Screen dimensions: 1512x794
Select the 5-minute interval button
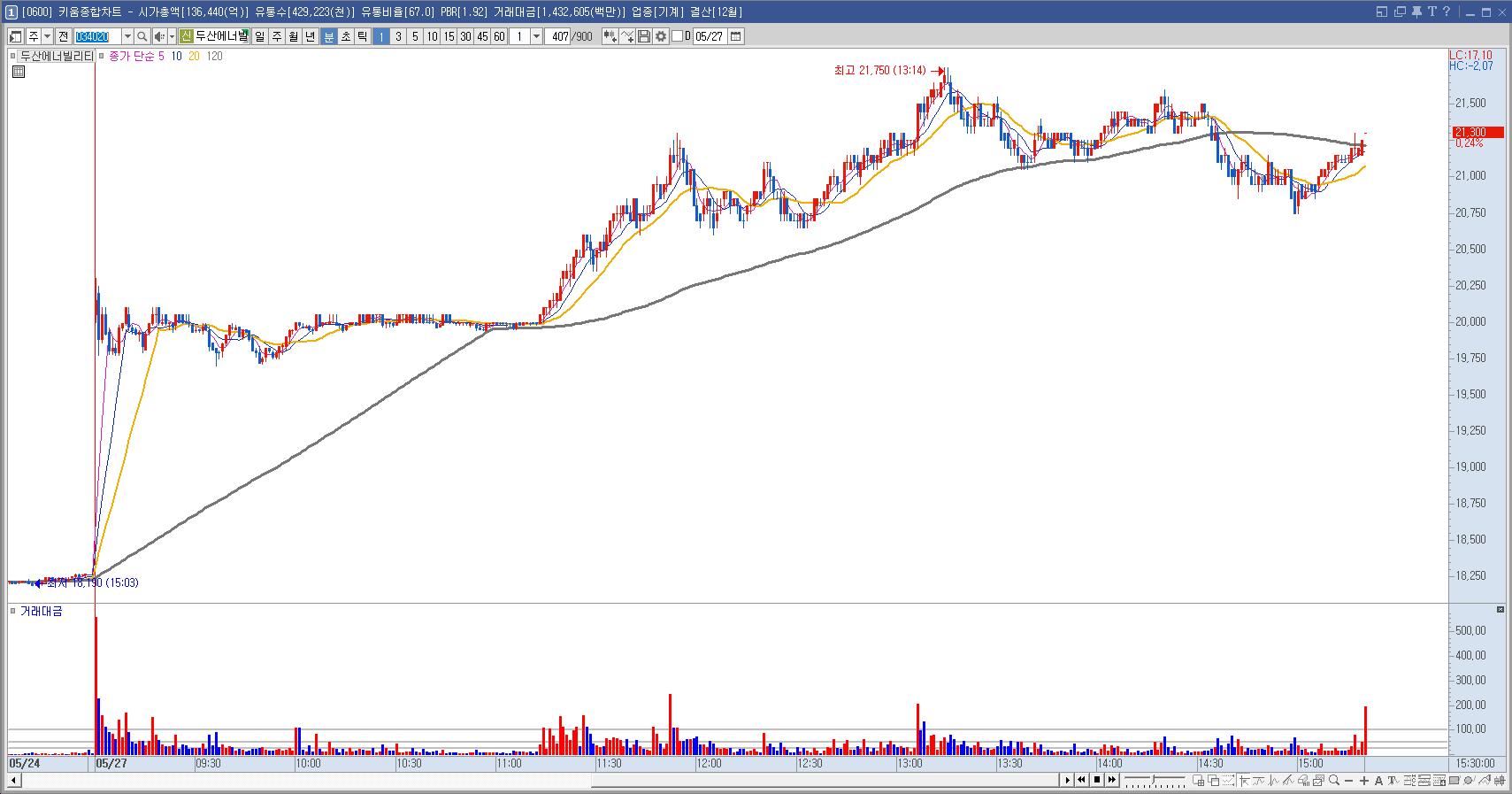(x=415, y=36)
